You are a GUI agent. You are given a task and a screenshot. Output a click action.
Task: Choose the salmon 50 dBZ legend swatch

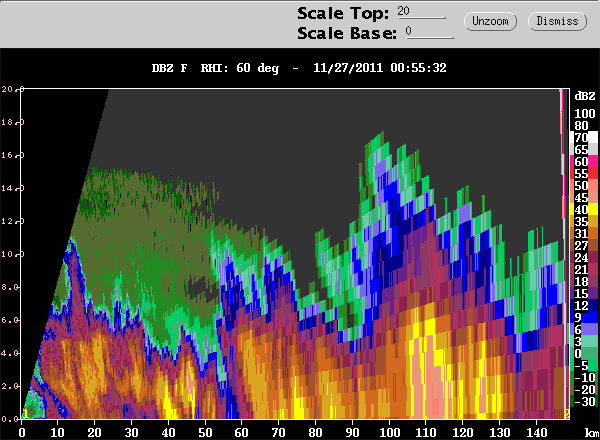coord(584,185)
